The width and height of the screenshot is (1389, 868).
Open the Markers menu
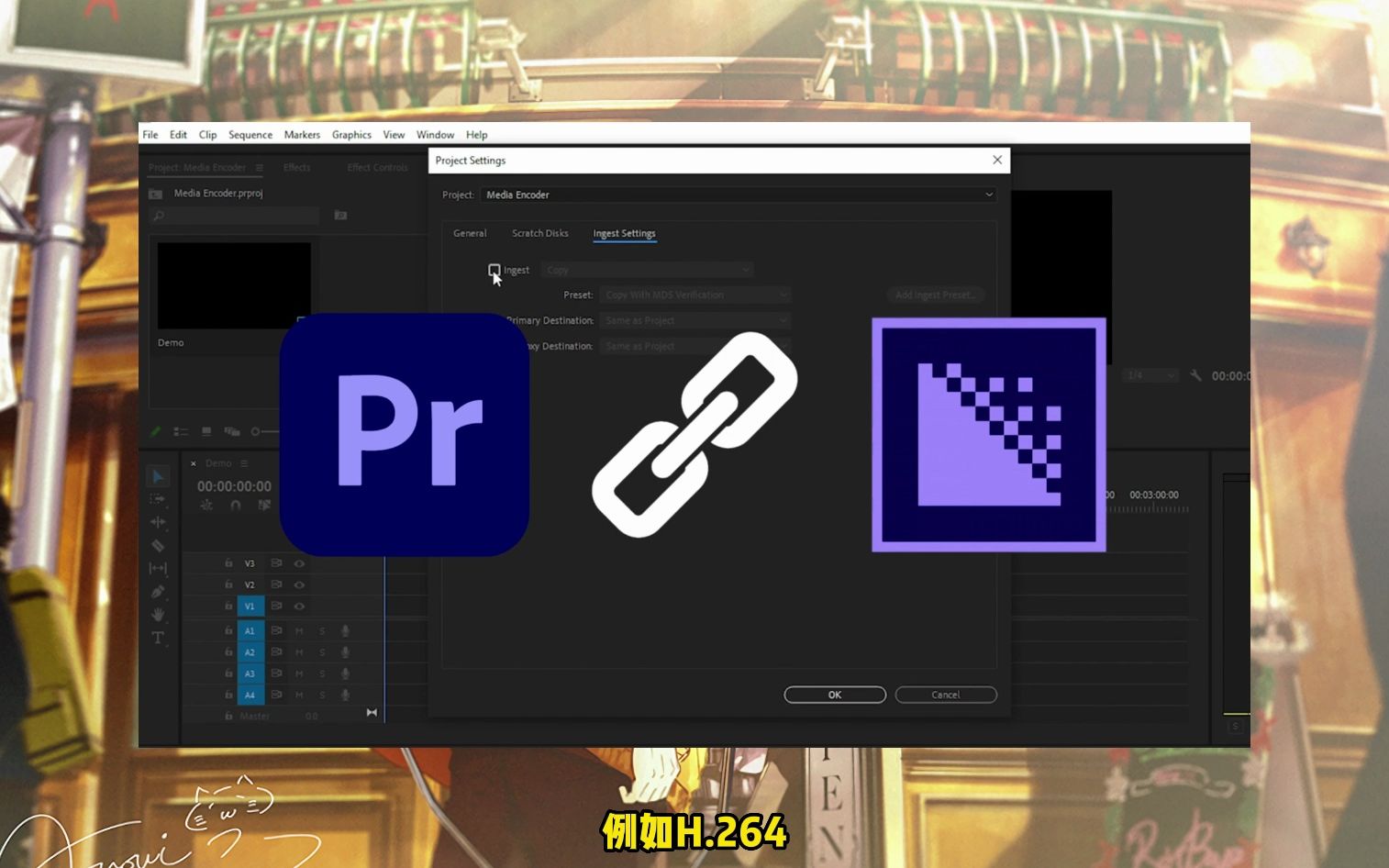coord(302,135)
